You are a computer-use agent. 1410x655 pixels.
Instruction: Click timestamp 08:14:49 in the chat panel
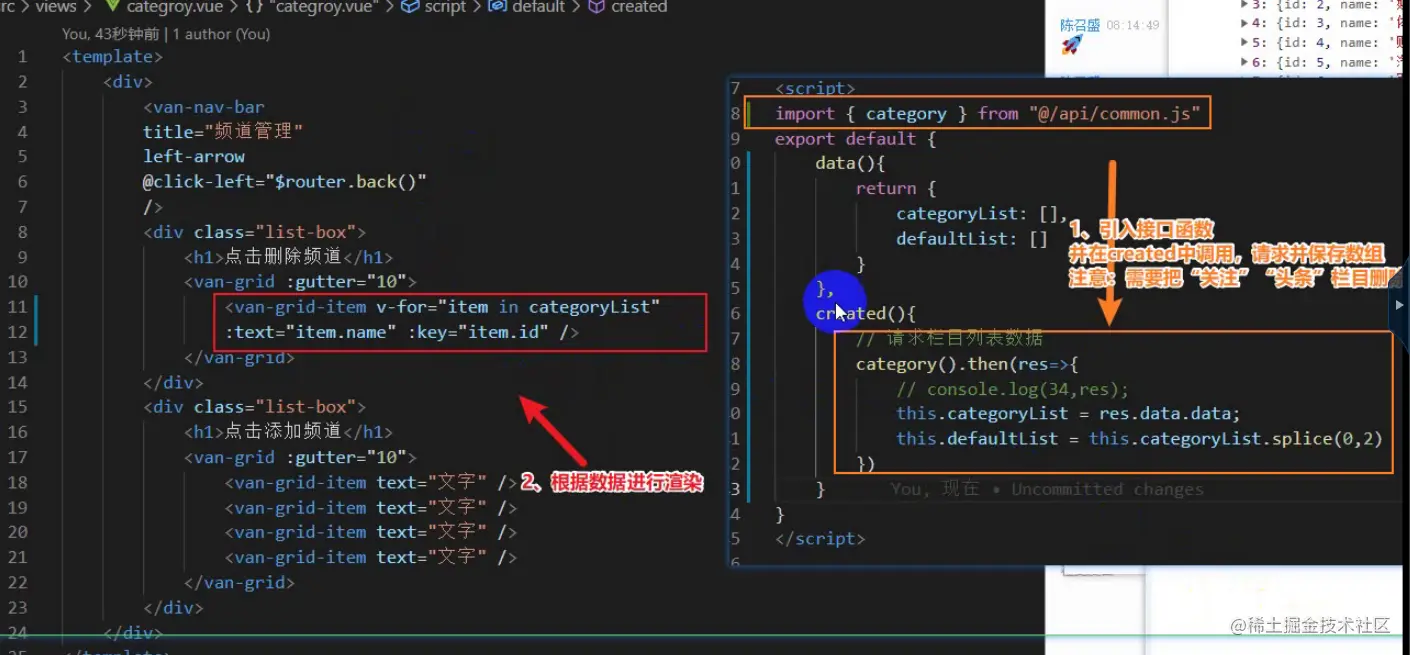(1133, 25)
